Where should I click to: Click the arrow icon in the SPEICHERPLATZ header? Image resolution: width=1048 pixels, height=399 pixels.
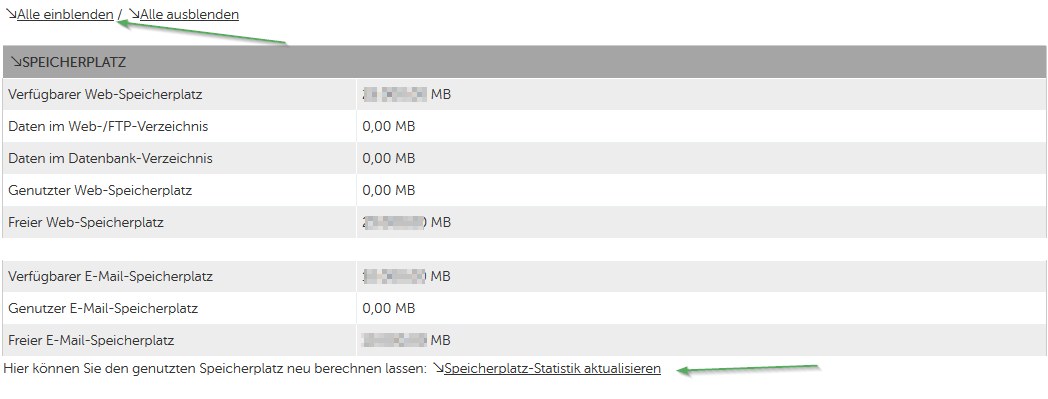coord(16,62)
